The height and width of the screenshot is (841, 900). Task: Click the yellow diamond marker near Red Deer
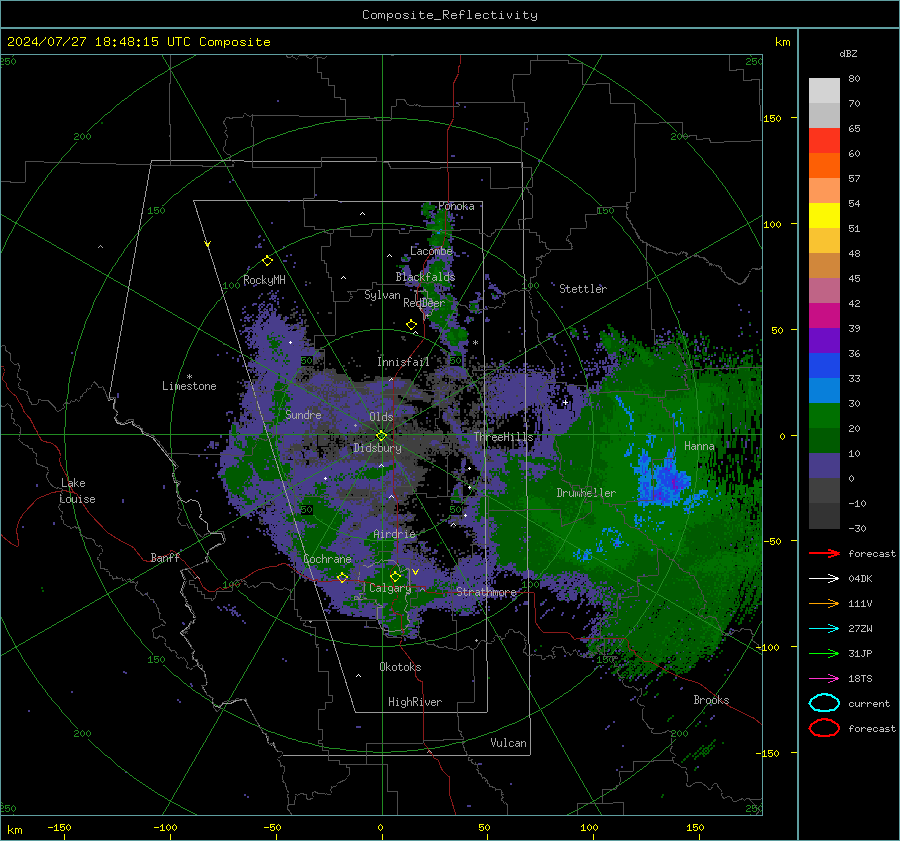pyautogui.click(x=411, y=325)
